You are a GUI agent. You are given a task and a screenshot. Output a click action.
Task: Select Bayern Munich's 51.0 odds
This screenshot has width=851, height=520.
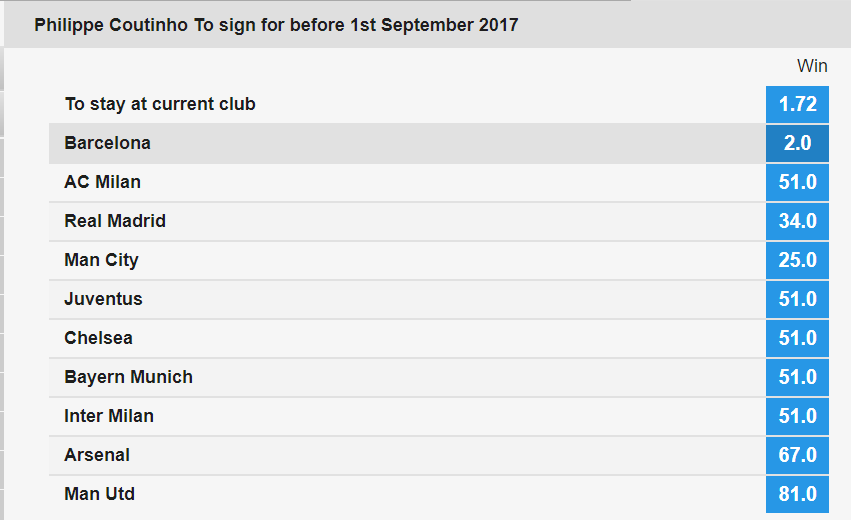797,377
